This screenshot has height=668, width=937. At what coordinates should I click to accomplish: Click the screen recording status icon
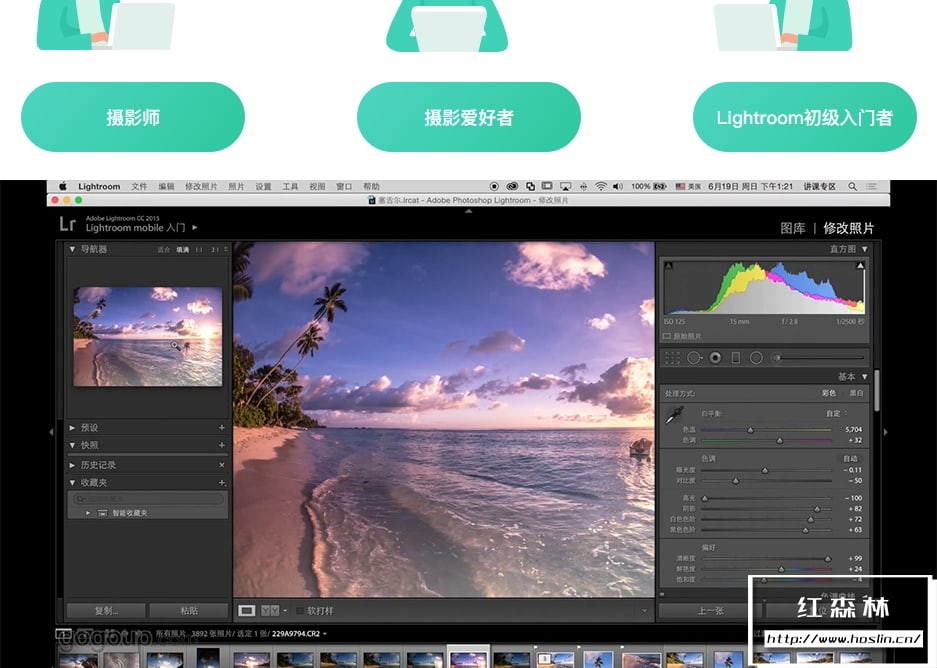click(x=494, y=186)
